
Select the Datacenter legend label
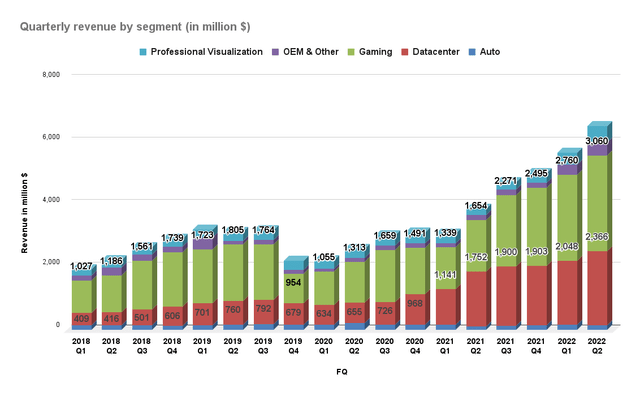click(436, 52)
